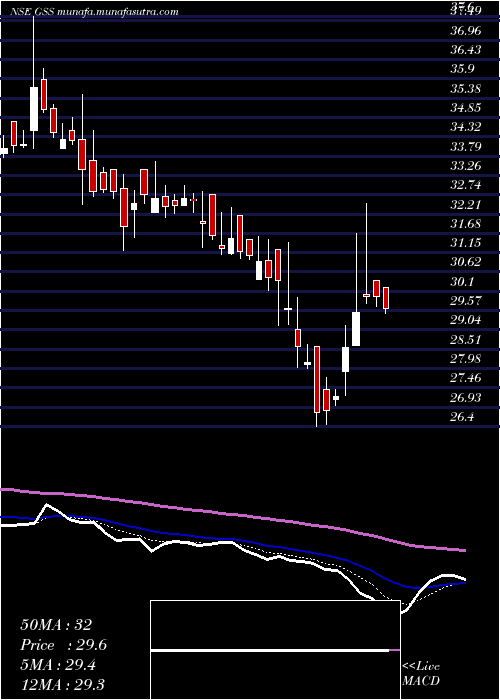The height and width of the screenshot is (700, 500).
Task: Select the 5MA : 29.4 value
Action: (60, 665)
